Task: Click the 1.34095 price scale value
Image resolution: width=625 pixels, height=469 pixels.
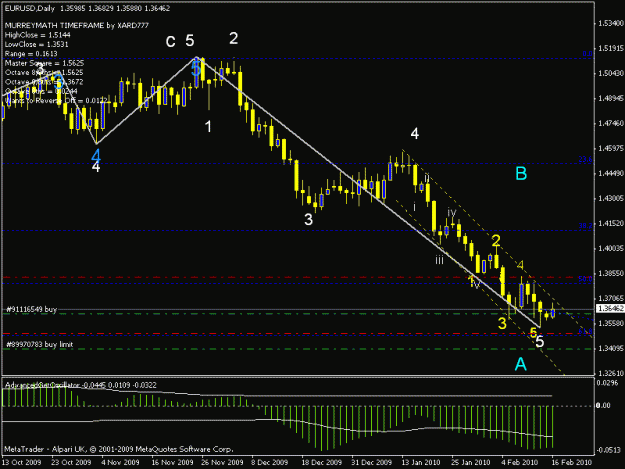Action: click(610, 348)
